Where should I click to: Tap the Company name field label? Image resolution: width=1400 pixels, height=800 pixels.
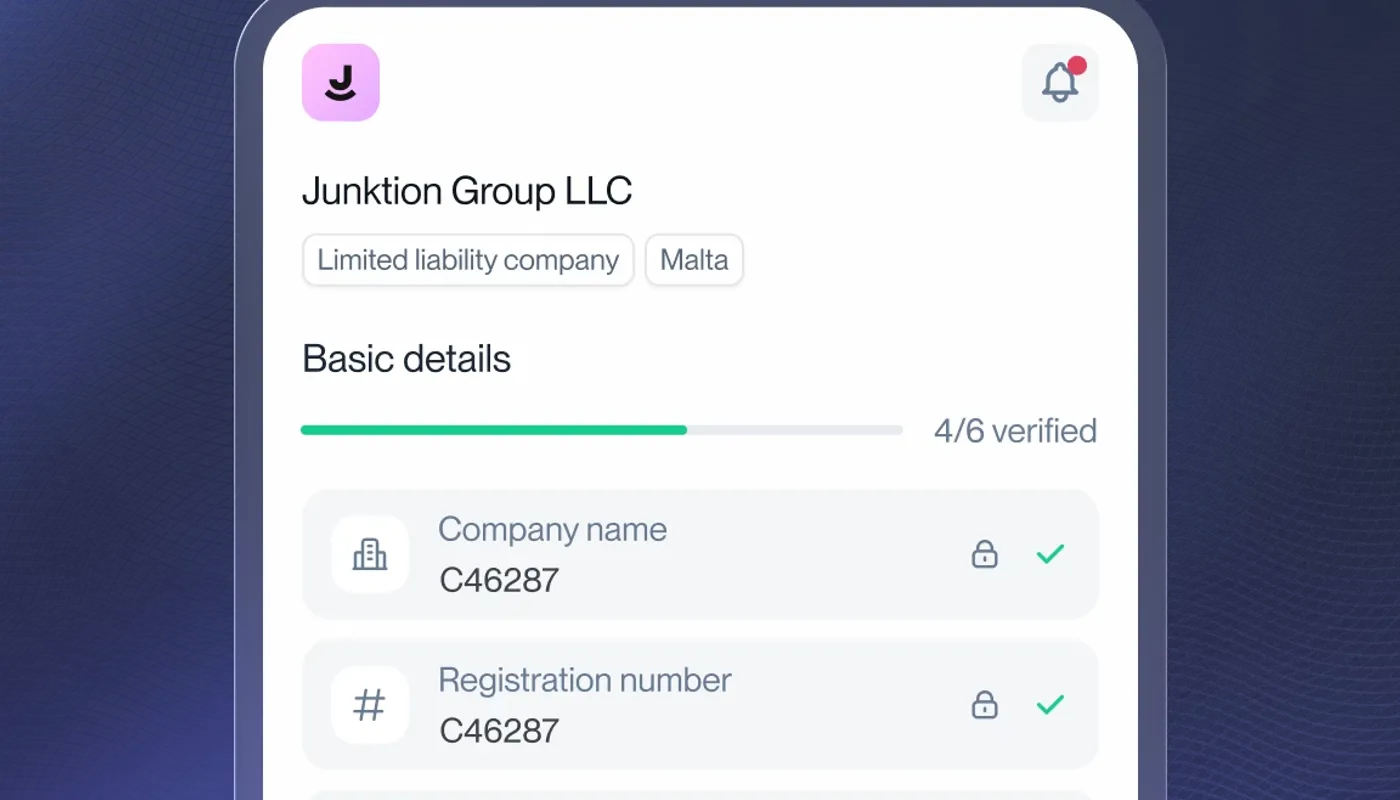pos(552,529)
